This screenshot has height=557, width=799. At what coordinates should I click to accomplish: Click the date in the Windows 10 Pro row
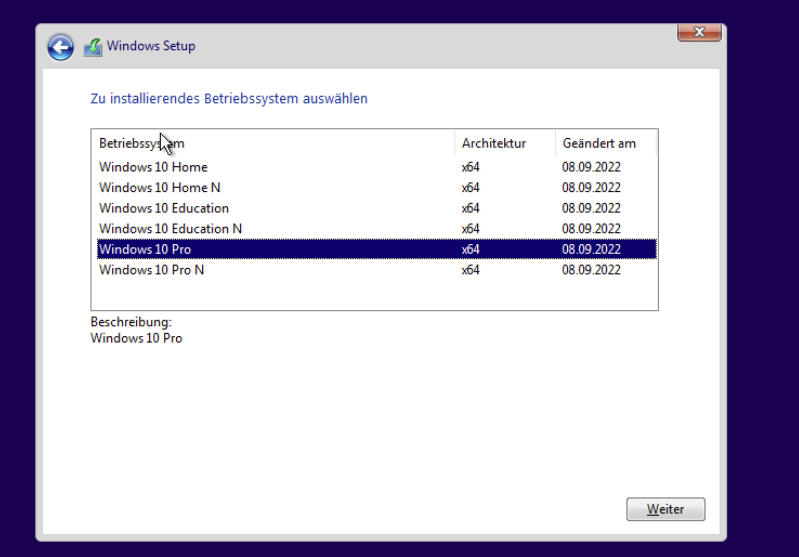(x=591, y=249)
